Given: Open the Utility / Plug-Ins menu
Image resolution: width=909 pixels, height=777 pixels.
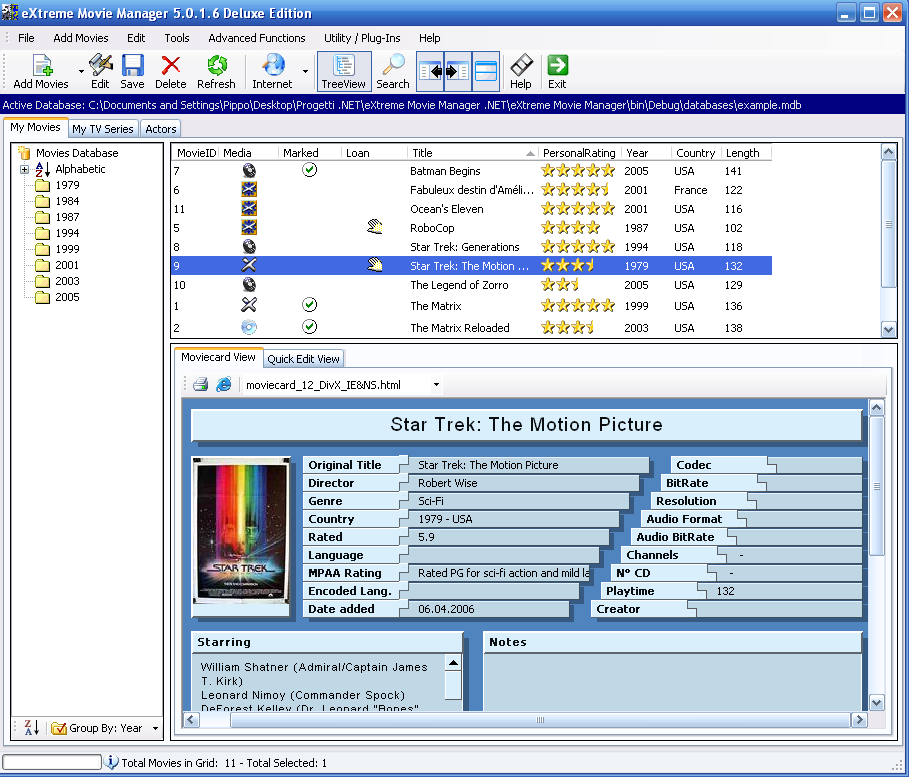Looking at the screenshot, I should tap(362, 38).
